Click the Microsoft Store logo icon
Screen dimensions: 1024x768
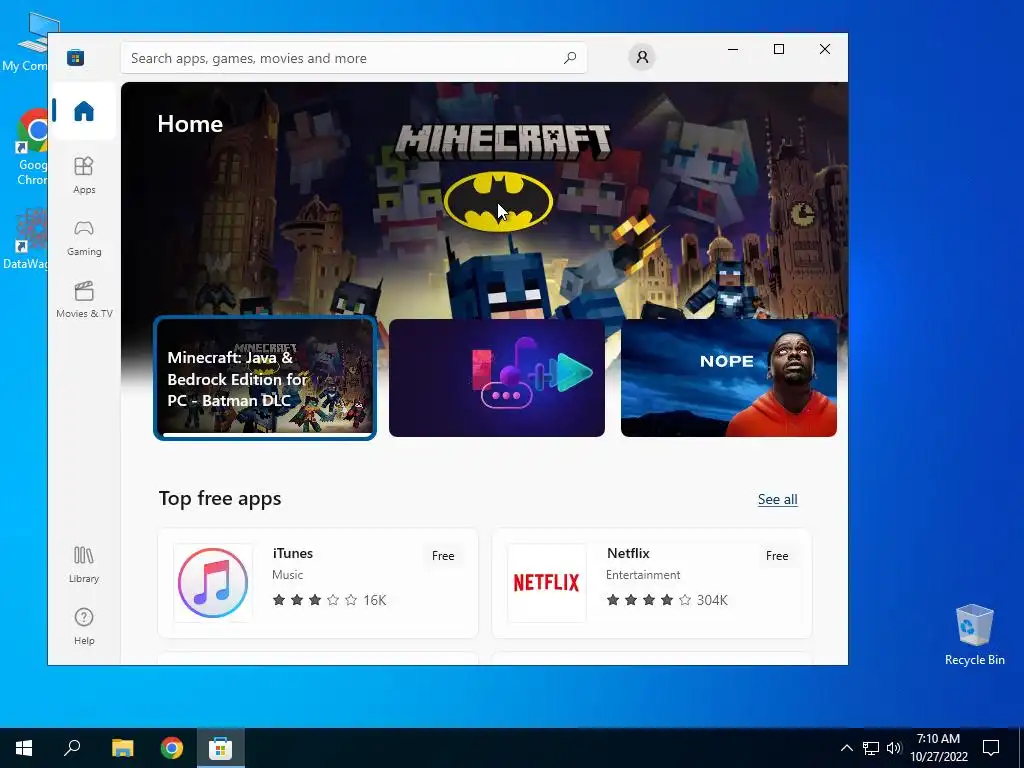[75, 57]
